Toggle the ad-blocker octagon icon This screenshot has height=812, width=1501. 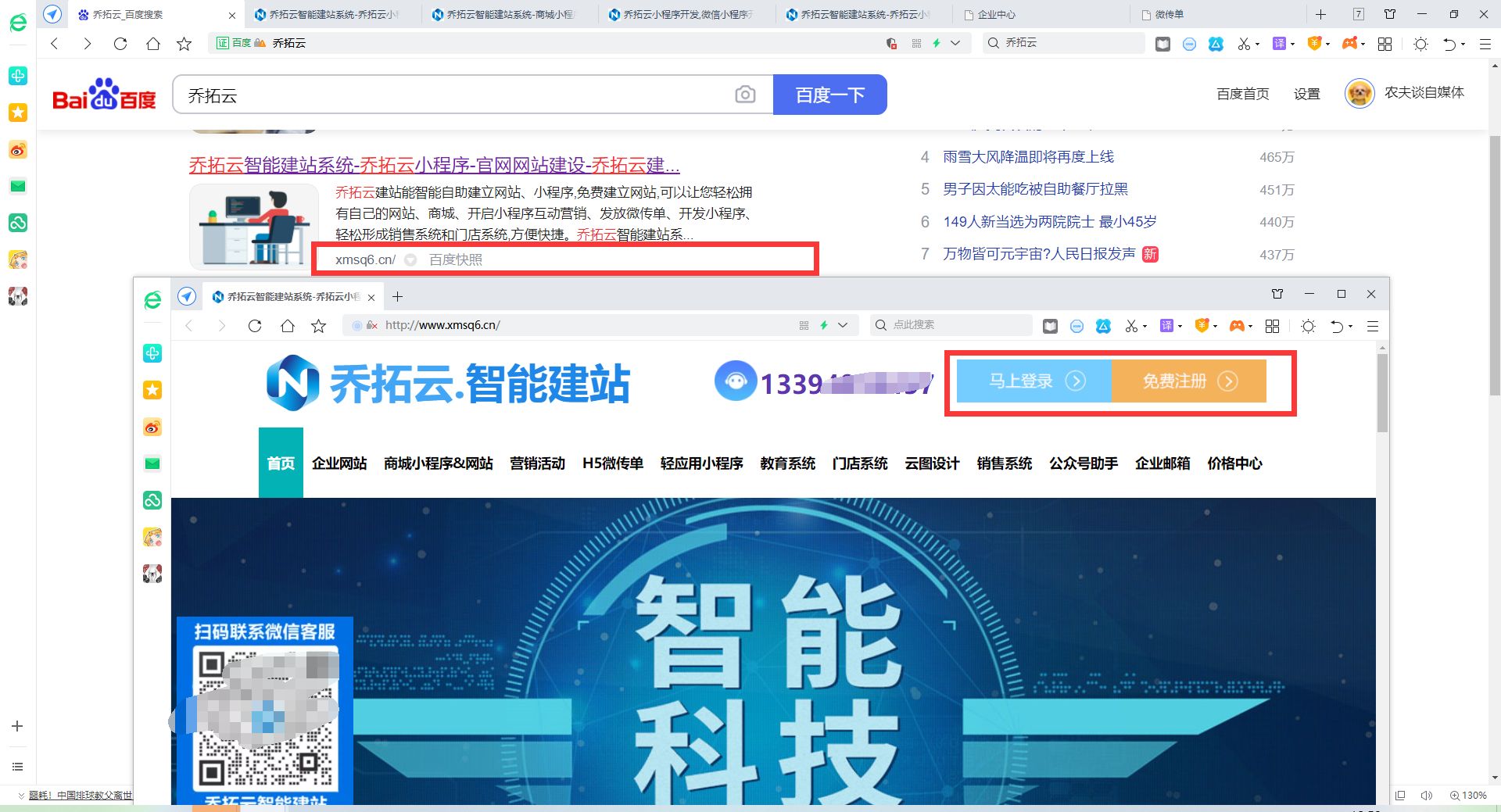point(1191,44)
